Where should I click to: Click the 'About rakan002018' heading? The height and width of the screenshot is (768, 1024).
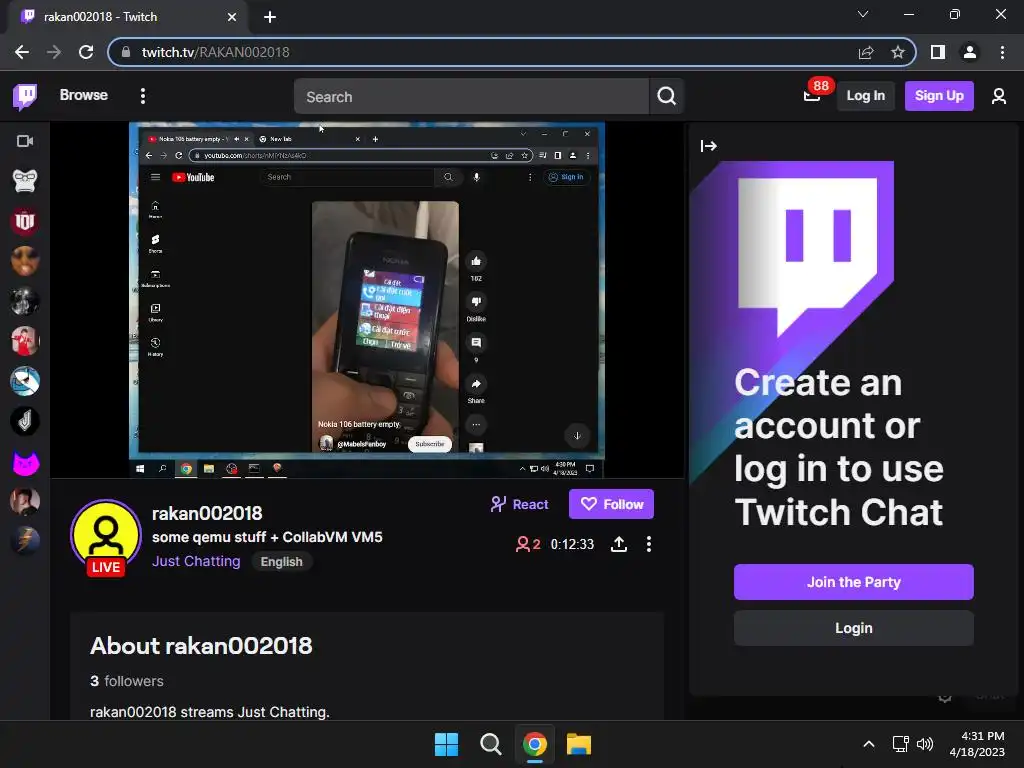click(201, 646)
